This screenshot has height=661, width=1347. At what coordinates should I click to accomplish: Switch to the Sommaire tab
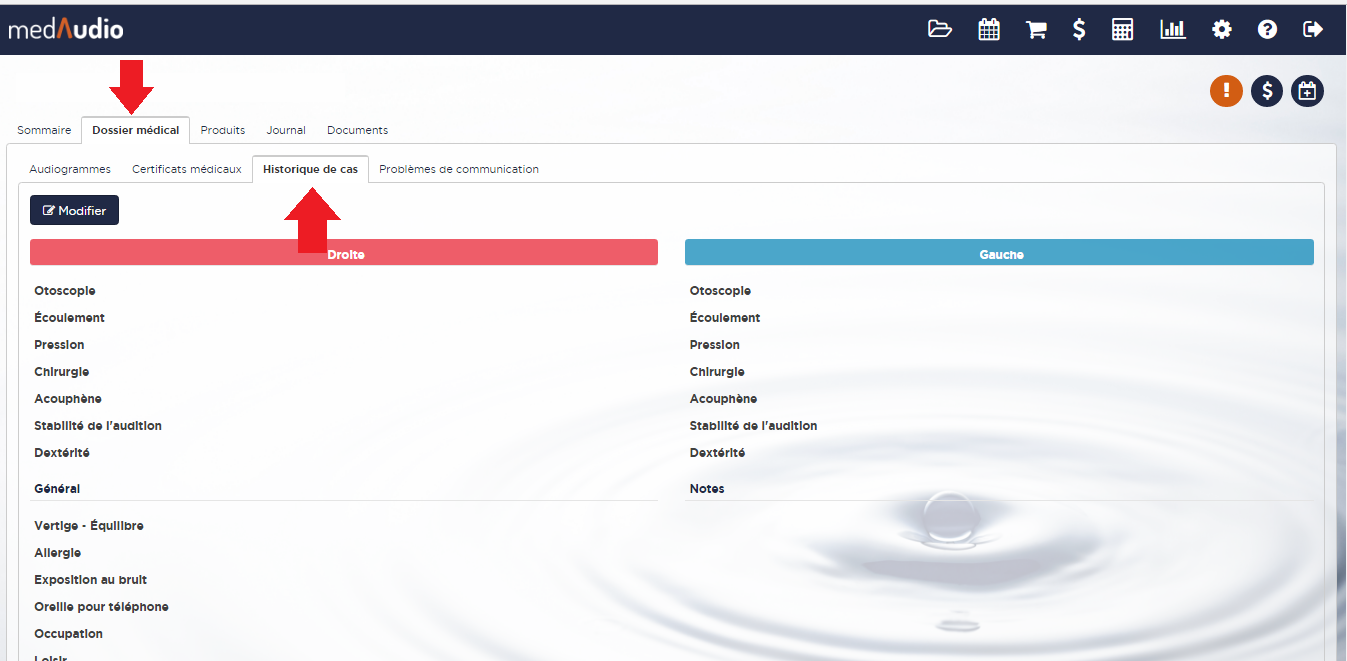coord(44,130)
